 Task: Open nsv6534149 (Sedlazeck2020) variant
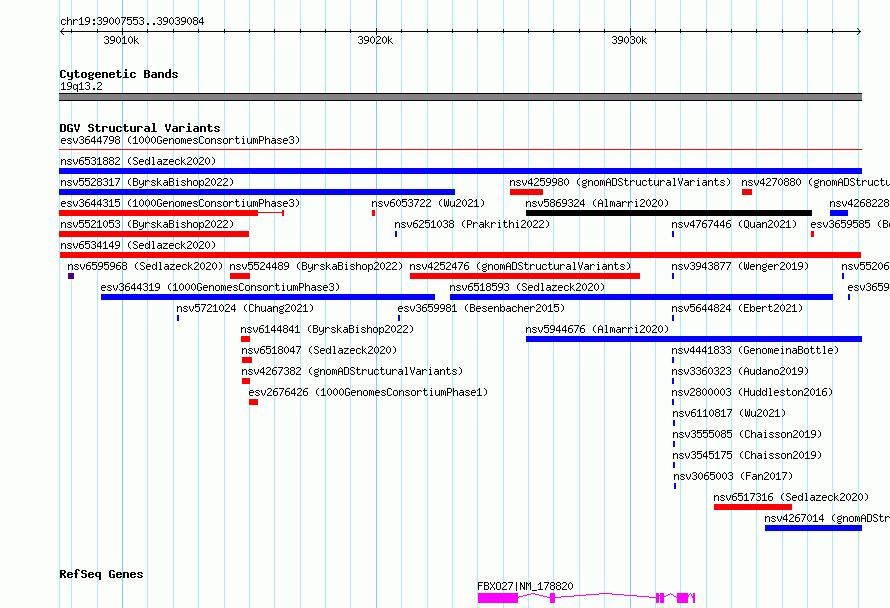[138, 245]
